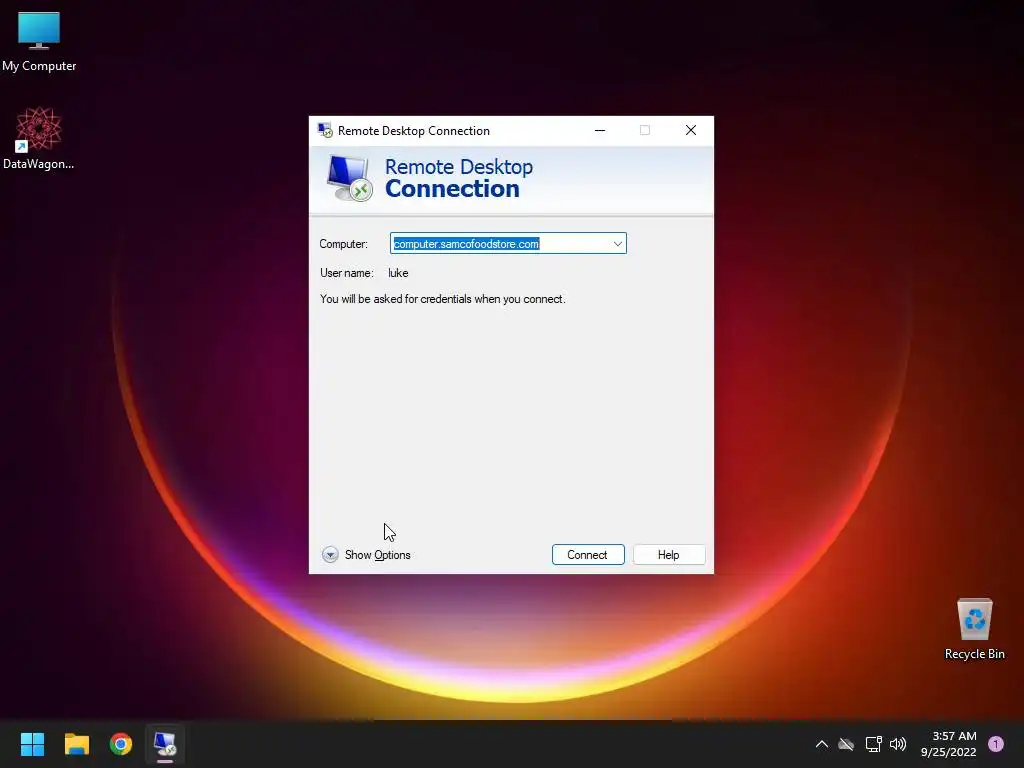The width and height of the screenshot is (1024, 768).
Task: Launch Google Chrome from the taskbar
Action: pyautogui.click(x=121, y=744)
